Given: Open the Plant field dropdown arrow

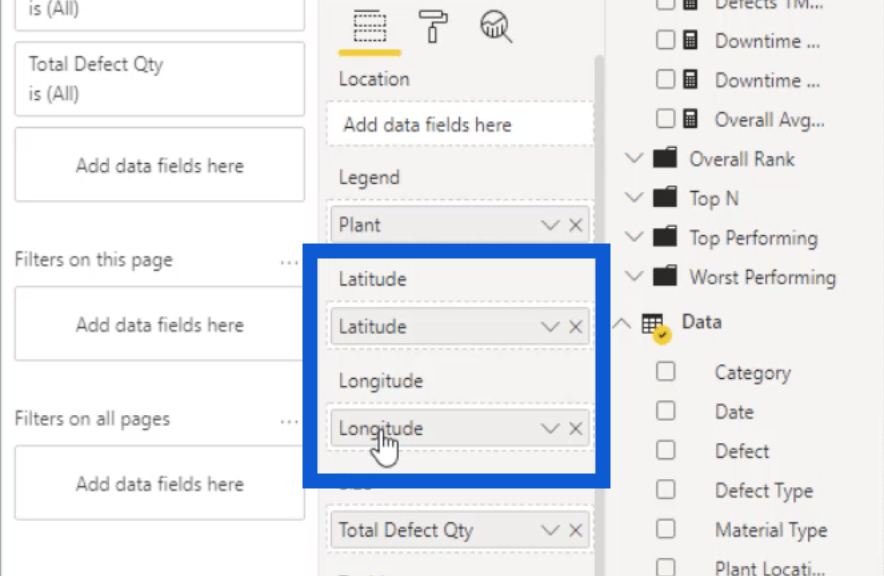Looking at the screenshot, I should click(x=550, y=225).
